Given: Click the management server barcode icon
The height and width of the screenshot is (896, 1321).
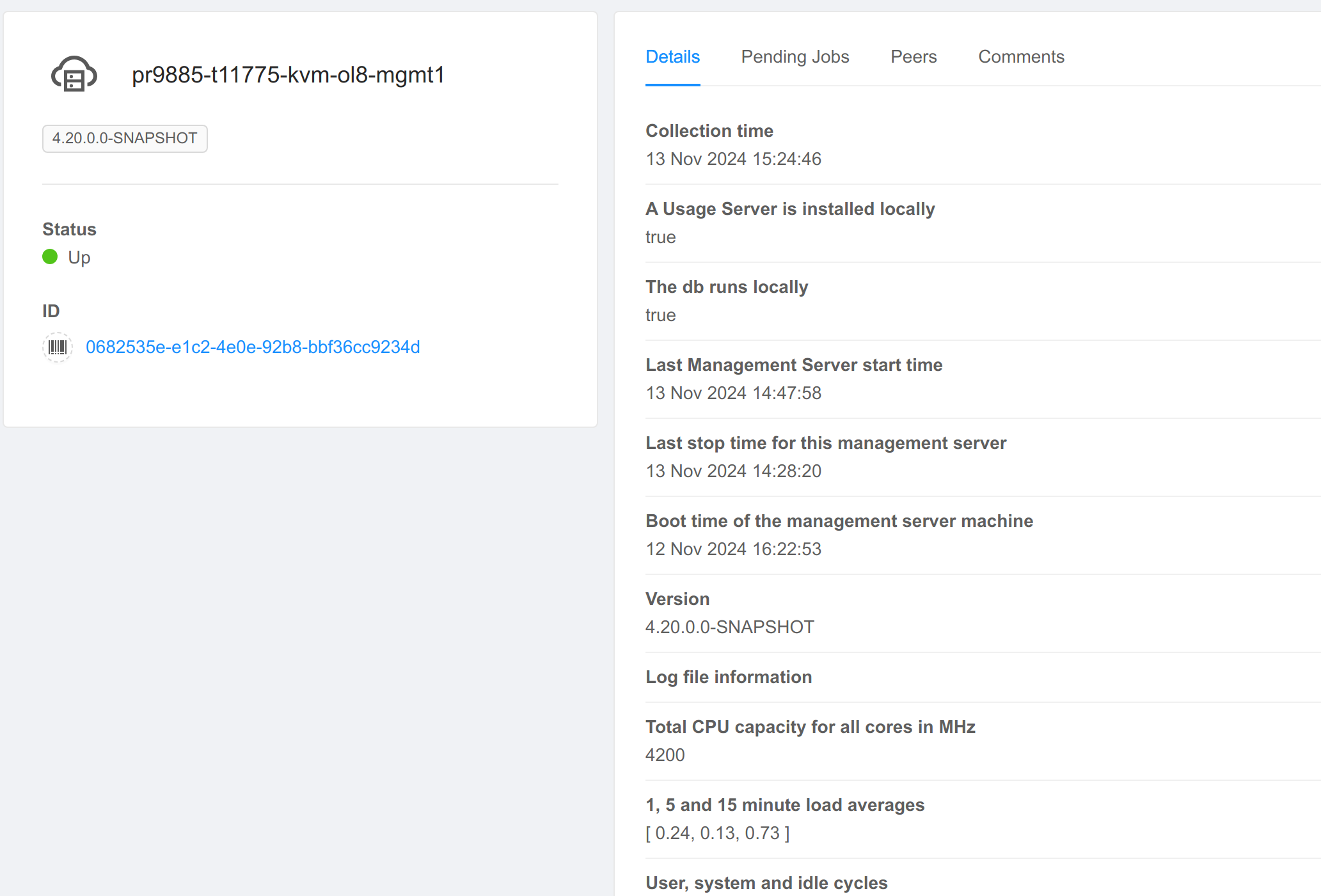Looking at the screenshot, I should 56,347.
